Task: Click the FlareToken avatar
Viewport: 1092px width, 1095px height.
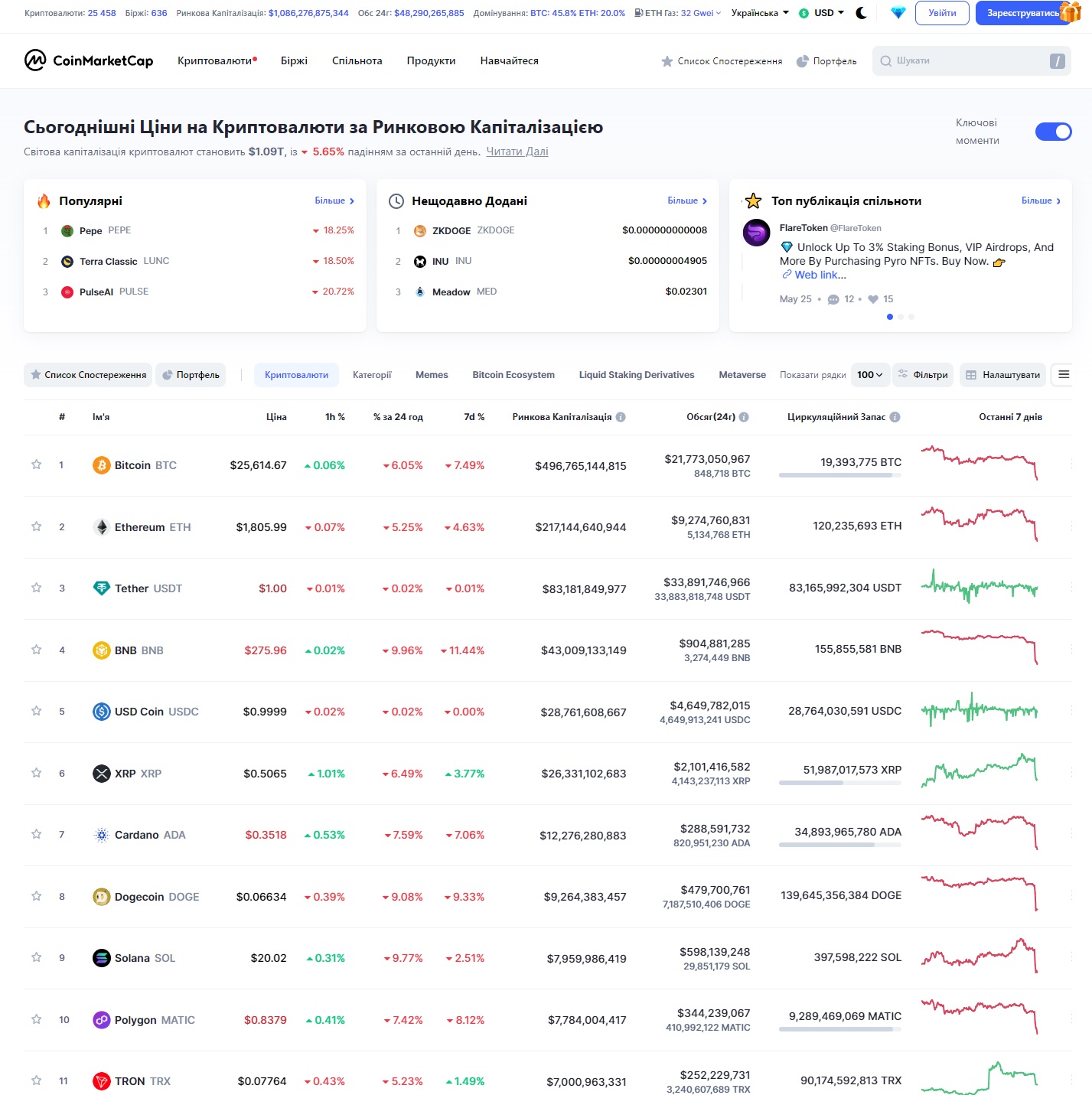Action: pos(757,233)
